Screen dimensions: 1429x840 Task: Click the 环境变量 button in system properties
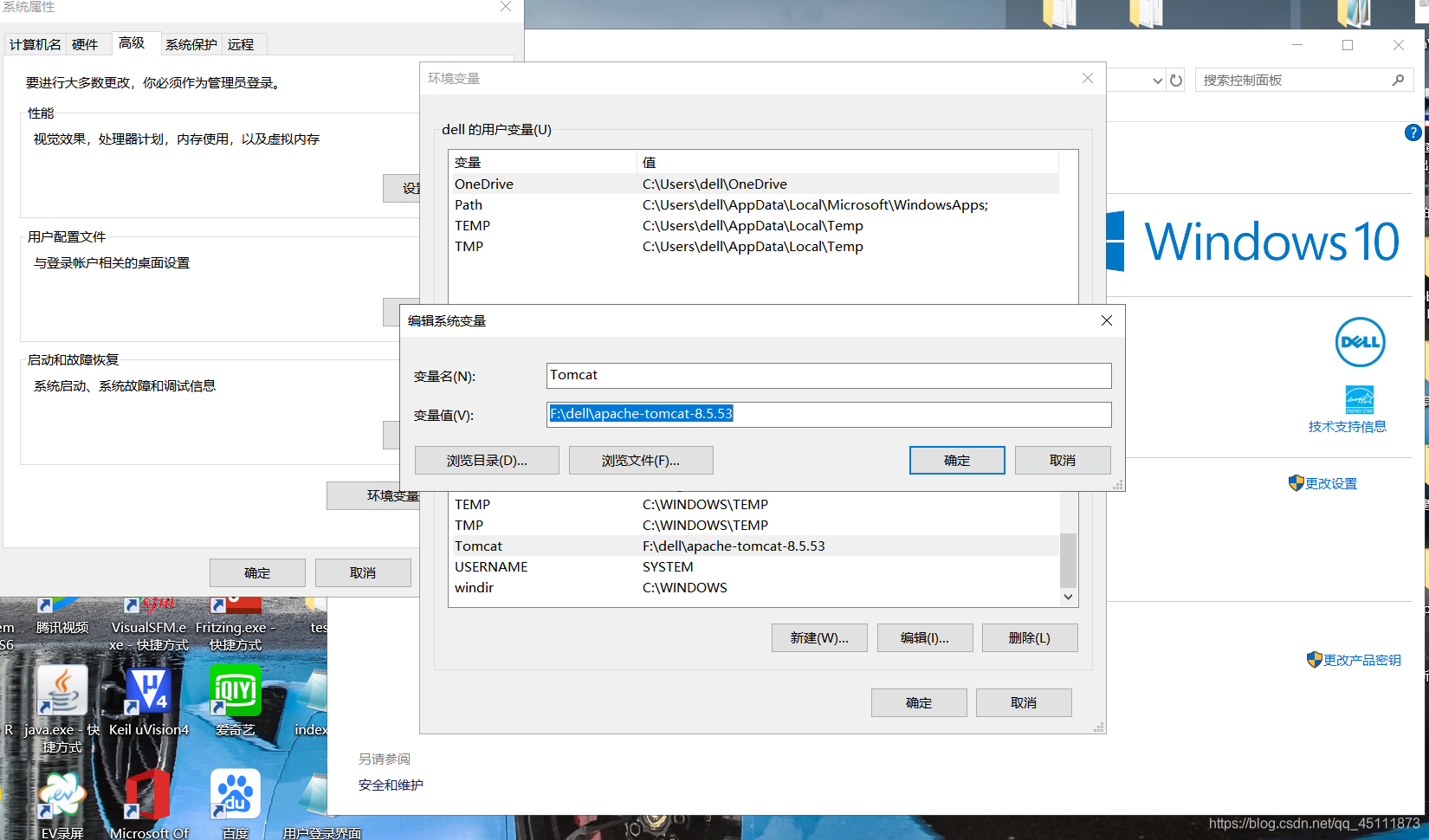373,495
